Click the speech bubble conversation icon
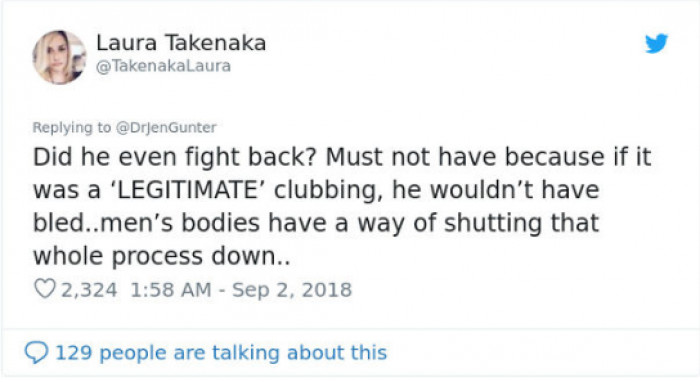Screen dimensions: 700x382 (x=36, y=352)
